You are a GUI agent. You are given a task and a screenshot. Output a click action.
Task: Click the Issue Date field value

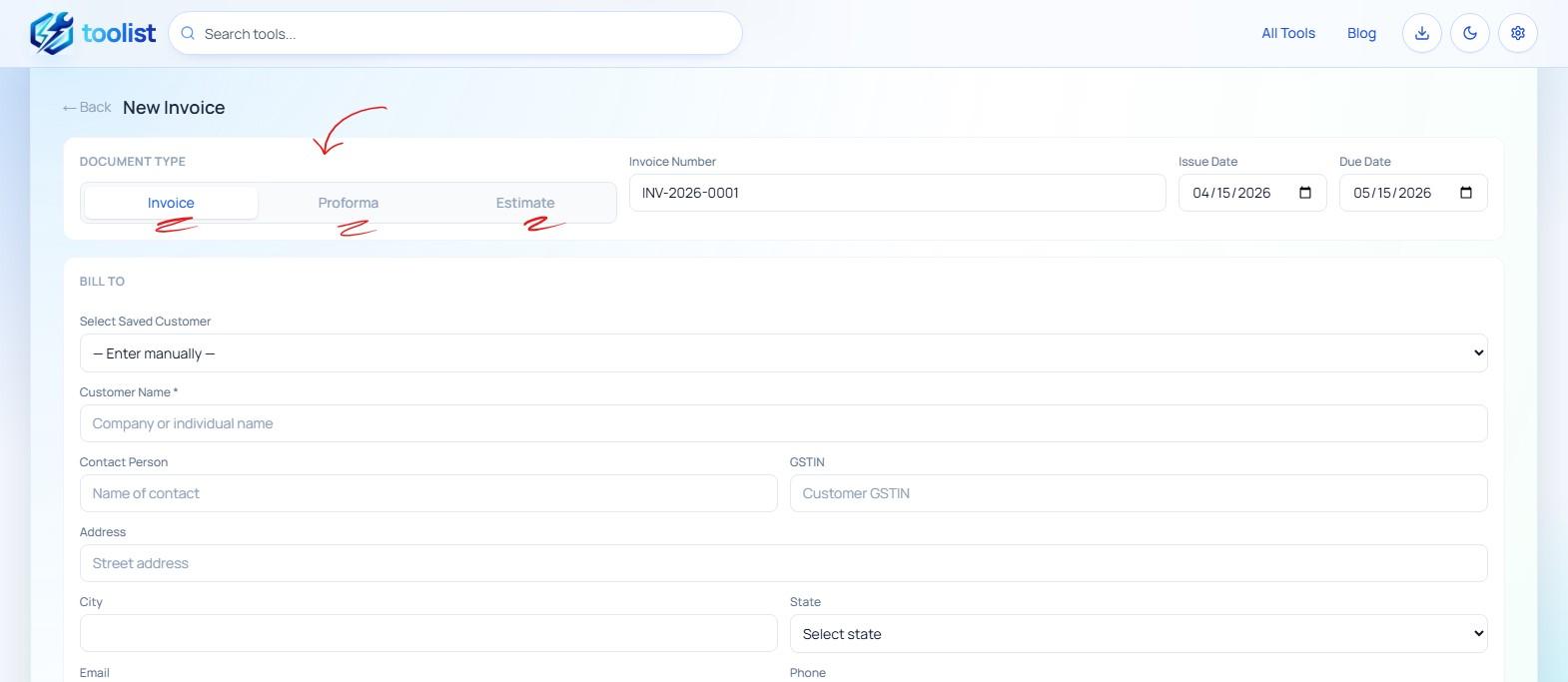(1231, 193)
